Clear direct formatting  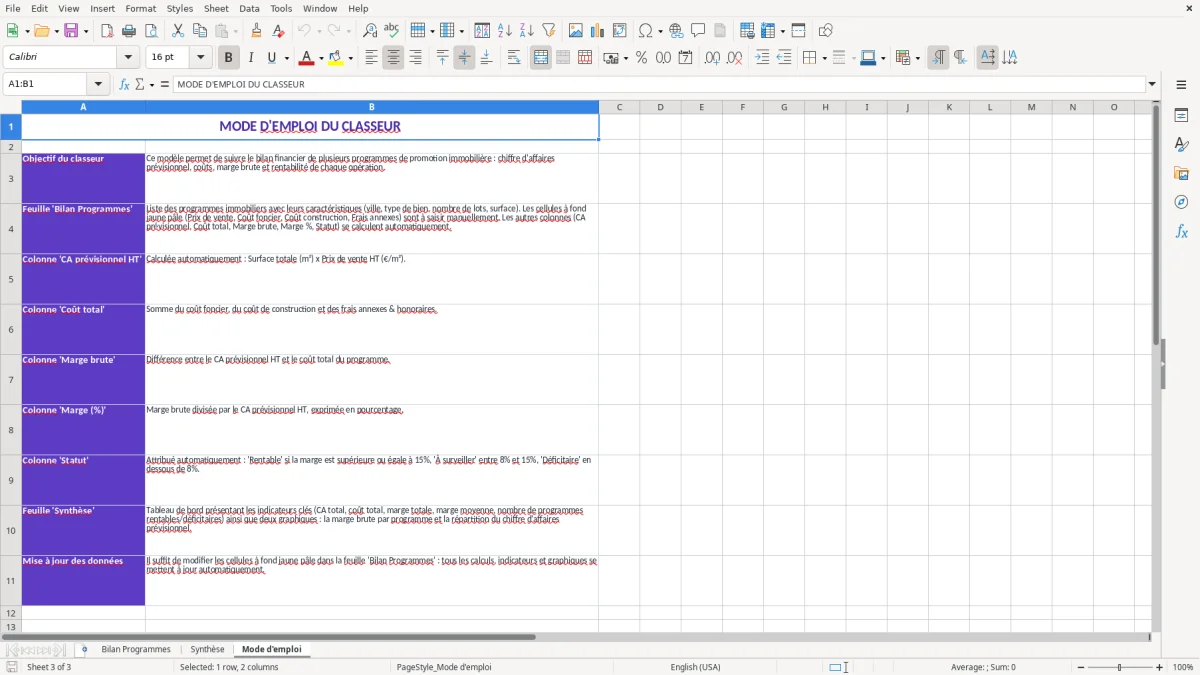tap(278, 31)
